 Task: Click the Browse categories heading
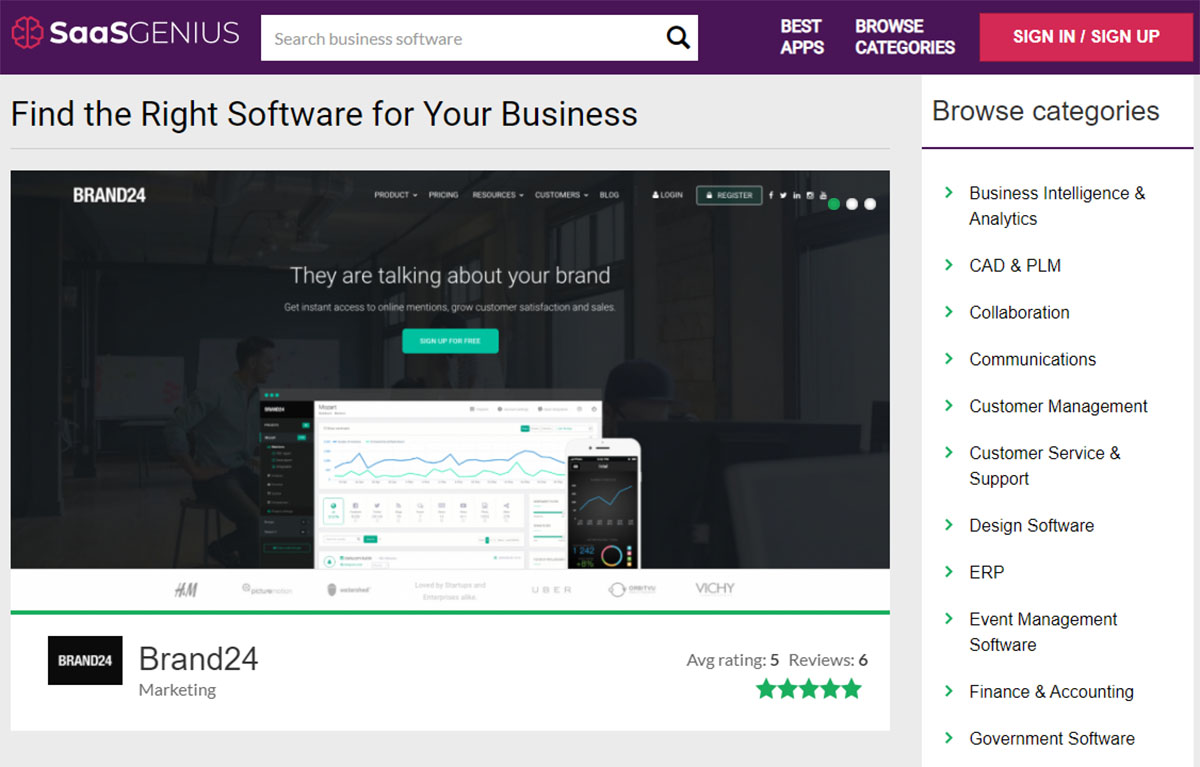pyautogui.click(x=1045, y=111)
